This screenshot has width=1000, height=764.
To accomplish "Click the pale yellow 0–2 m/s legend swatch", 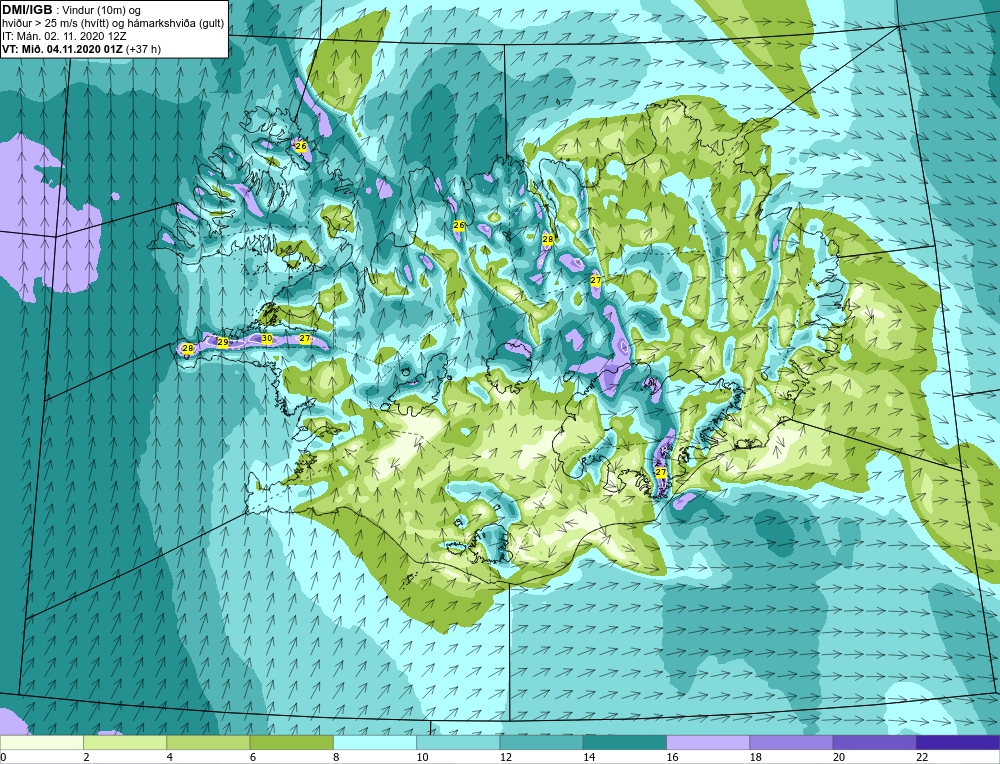I will [42, 742].
